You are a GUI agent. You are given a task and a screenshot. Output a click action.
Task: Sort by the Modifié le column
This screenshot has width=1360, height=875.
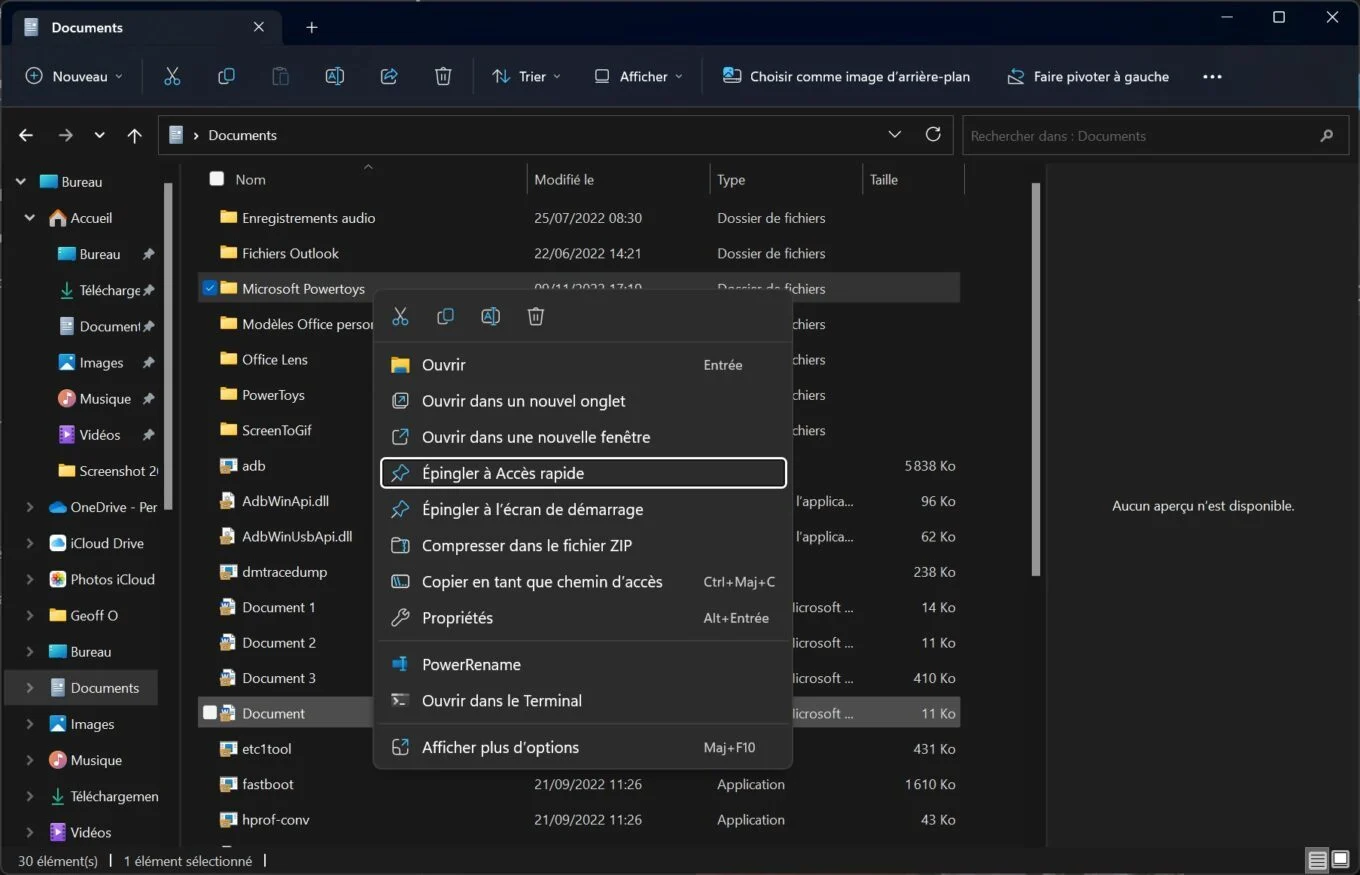(617, 180)
